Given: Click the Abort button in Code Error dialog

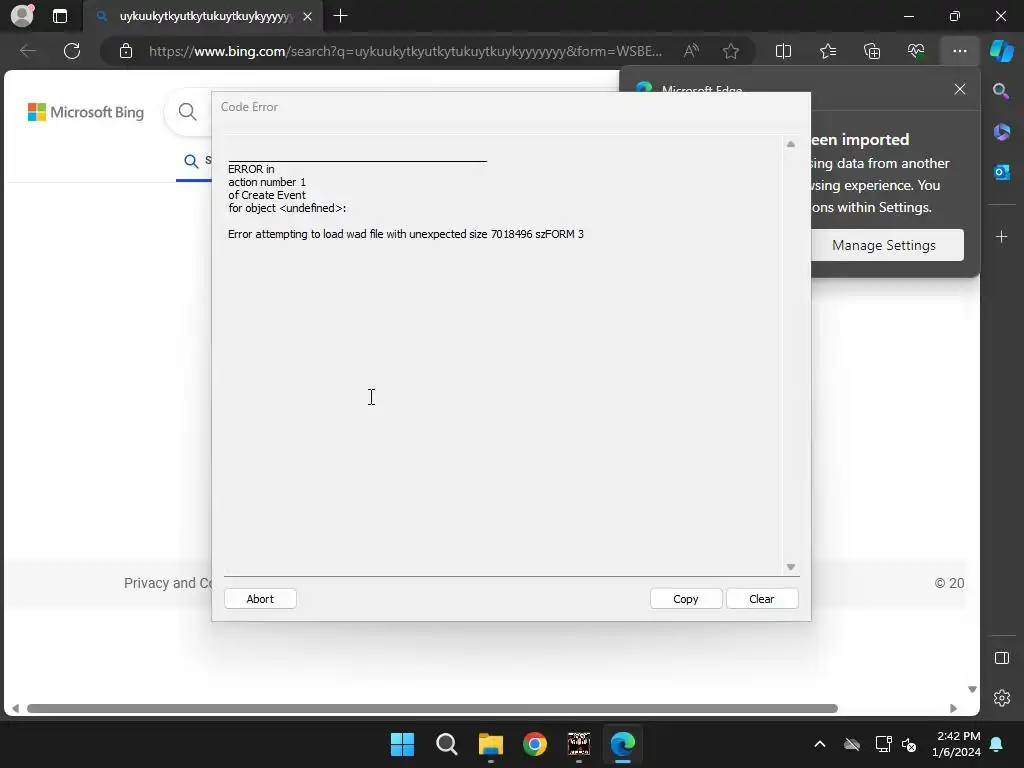Looking at the screenshot, I should (x=260, y=599).
